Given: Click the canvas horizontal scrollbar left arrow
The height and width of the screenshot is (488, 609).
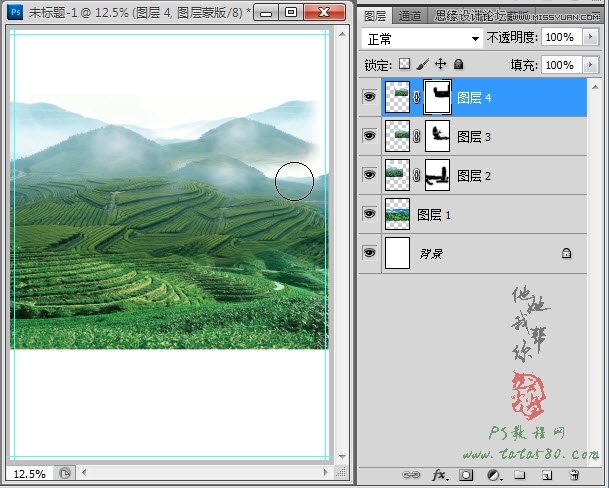Looking at the screenshot, I should point(84,472).
